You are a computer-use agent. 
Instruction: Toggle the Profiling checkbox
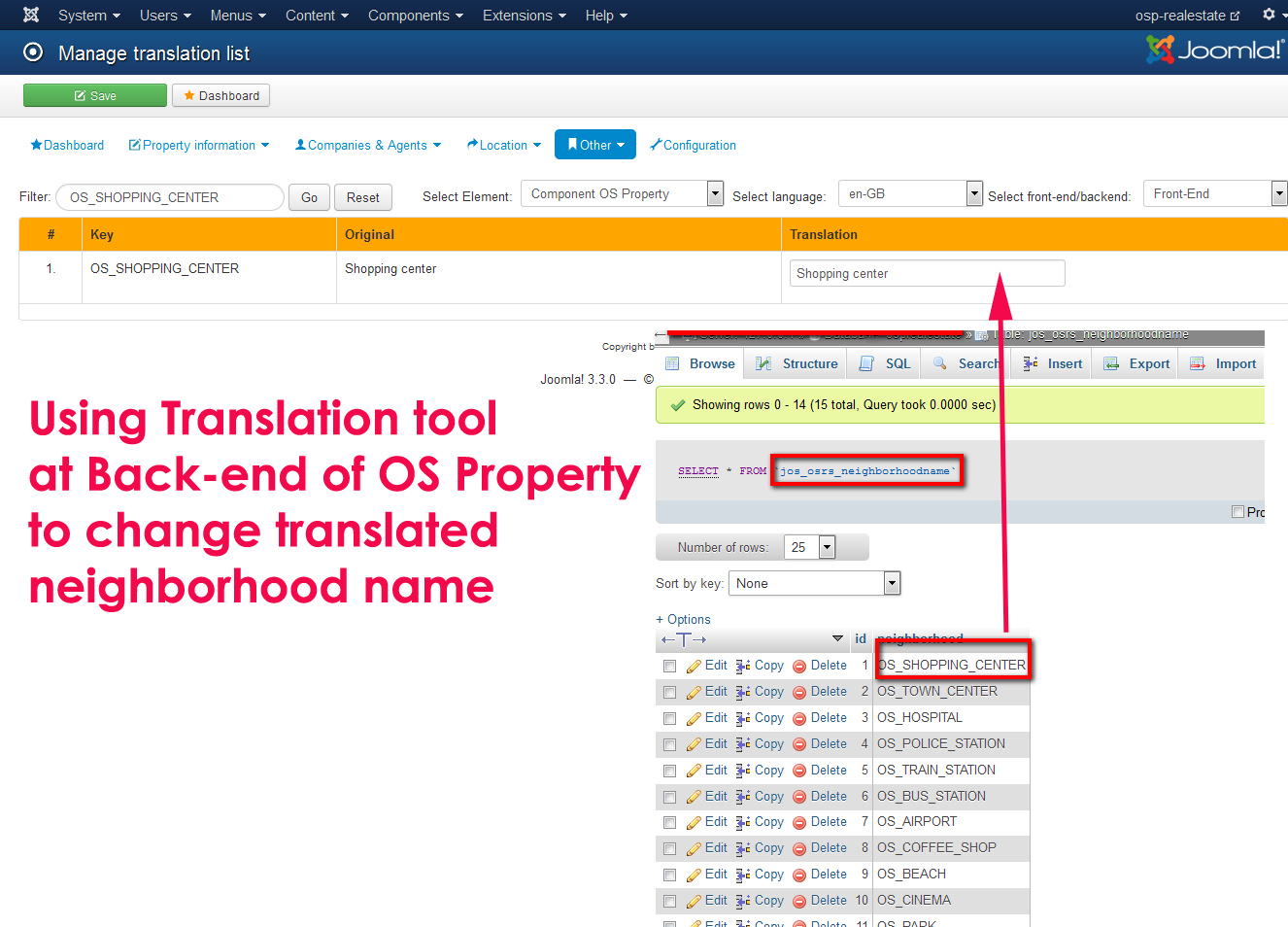(x=1237, y=512)
